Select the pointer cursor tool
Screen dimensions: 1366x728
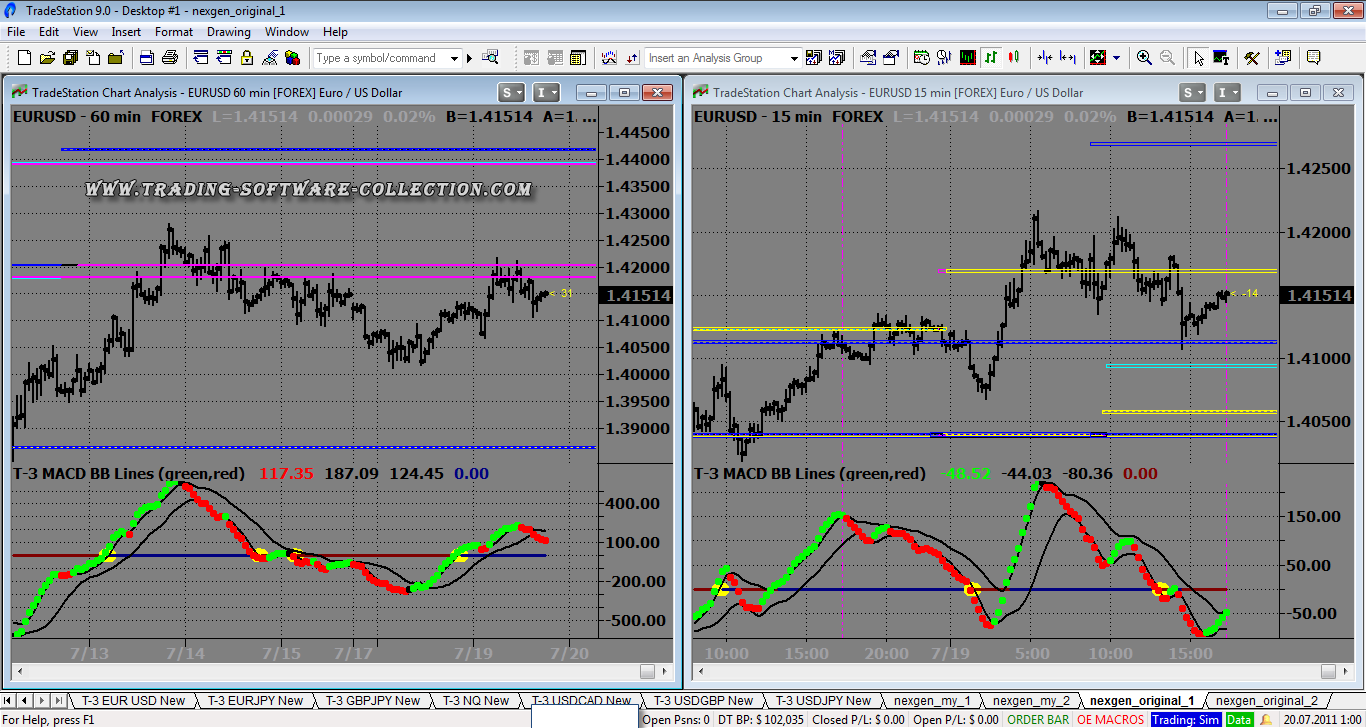coord(1199,58)
